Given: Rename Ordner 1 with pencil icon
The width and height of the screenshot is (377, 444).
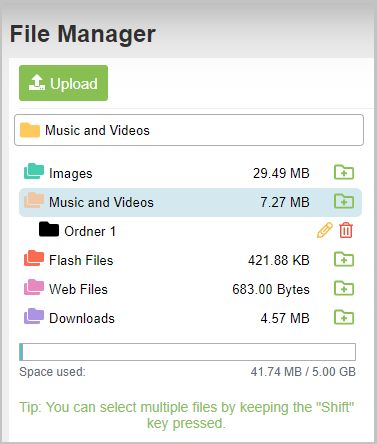Looking at the screenshot, I should point(325,230).
